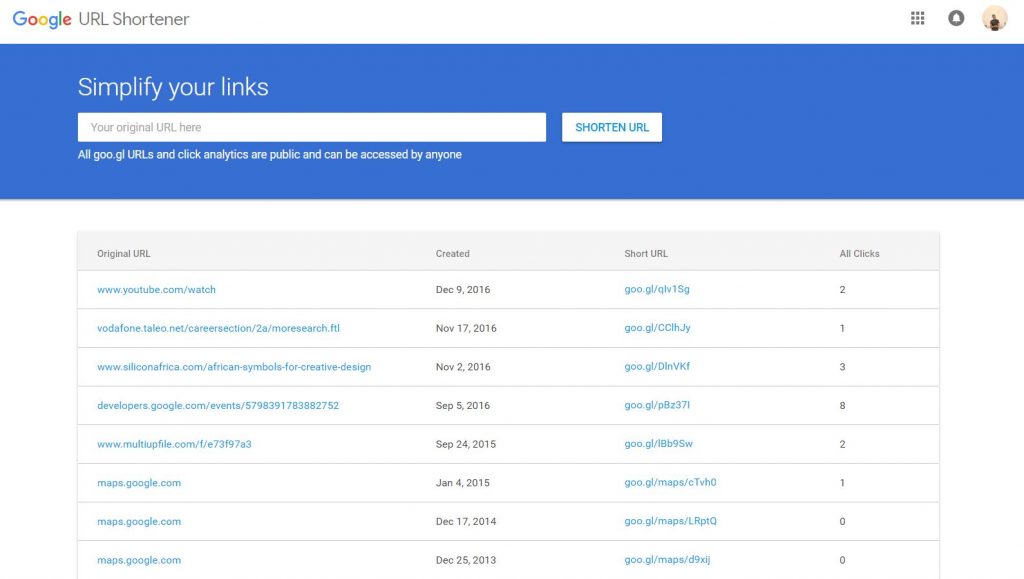The width and height of the screenshot is (1024, 579).
Task: Open the www.multiupfile.com link
Action: 174,444
